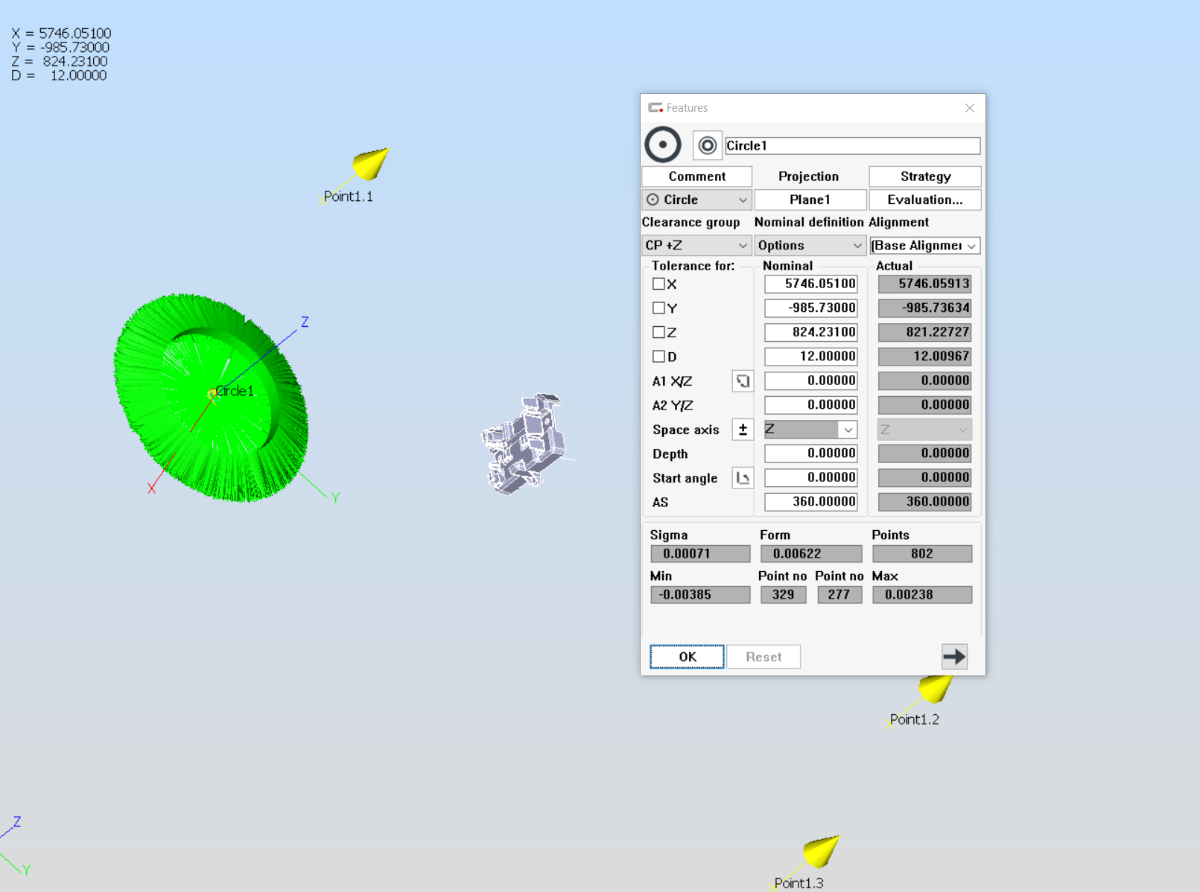Click the green Circle1 measured feature

point(209,398)
